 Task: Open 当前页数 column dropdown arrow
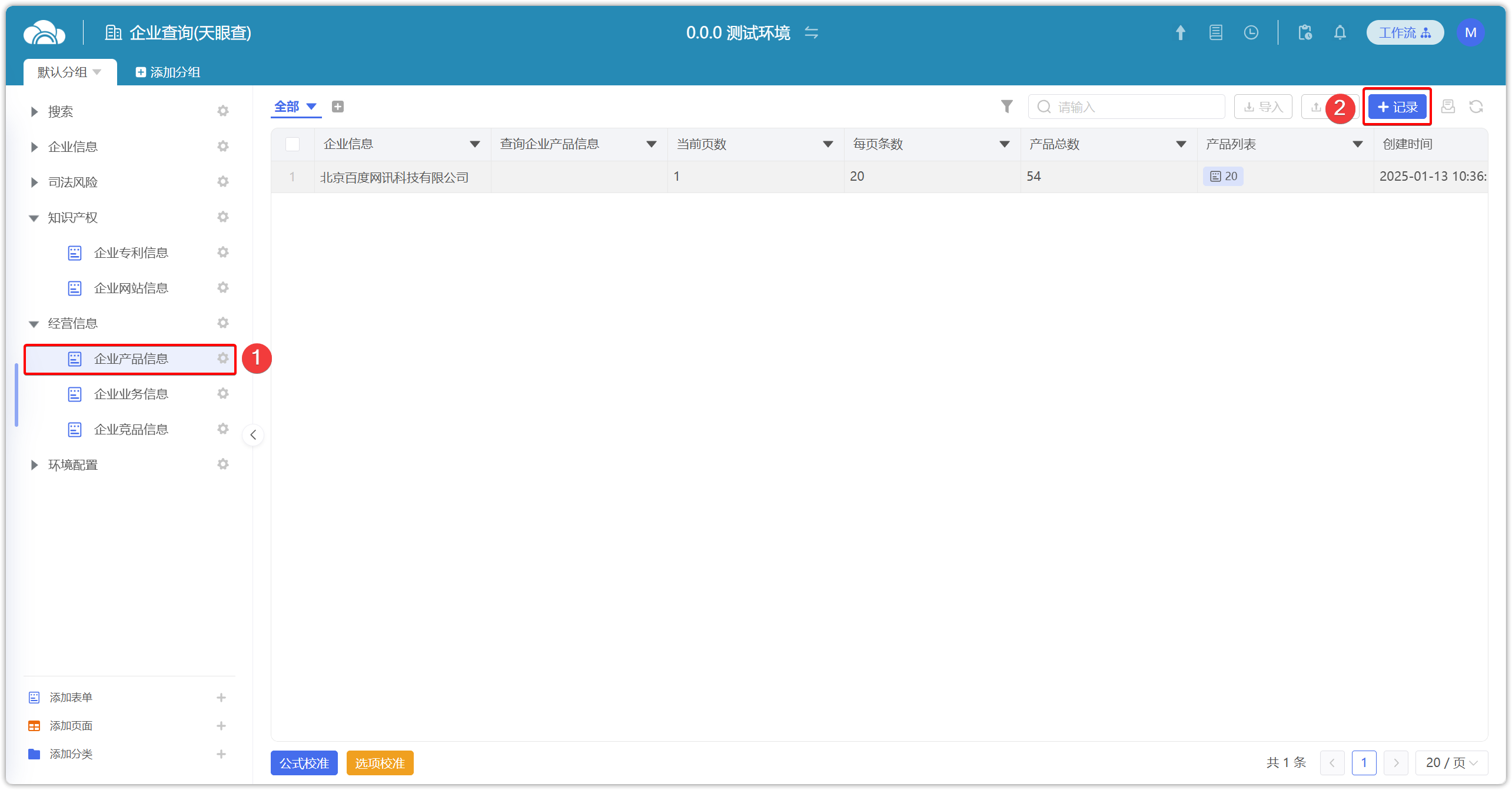click(x=828, y=144)
